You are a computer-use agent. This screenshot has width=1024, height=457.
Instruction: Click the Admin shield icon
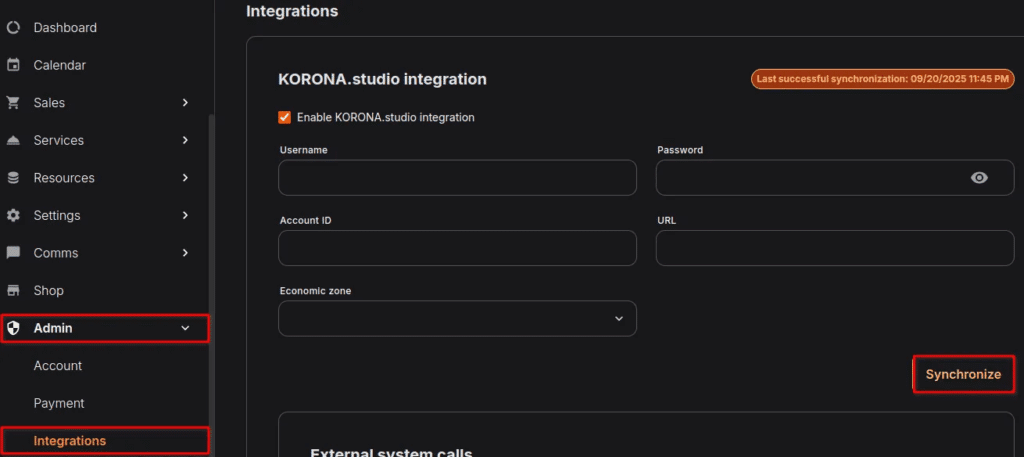14,328
